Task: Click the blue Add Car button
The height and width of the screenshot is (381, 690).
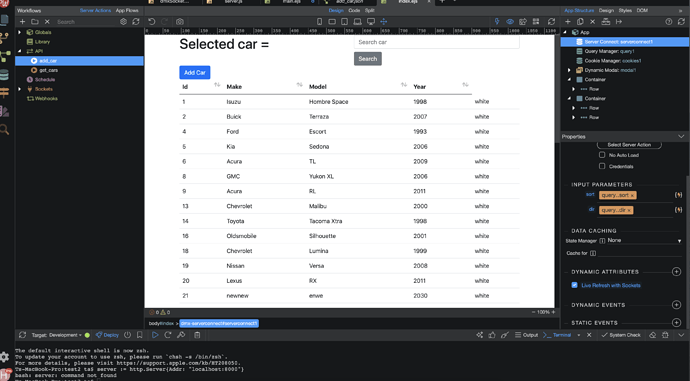Action: pos(195,72)
